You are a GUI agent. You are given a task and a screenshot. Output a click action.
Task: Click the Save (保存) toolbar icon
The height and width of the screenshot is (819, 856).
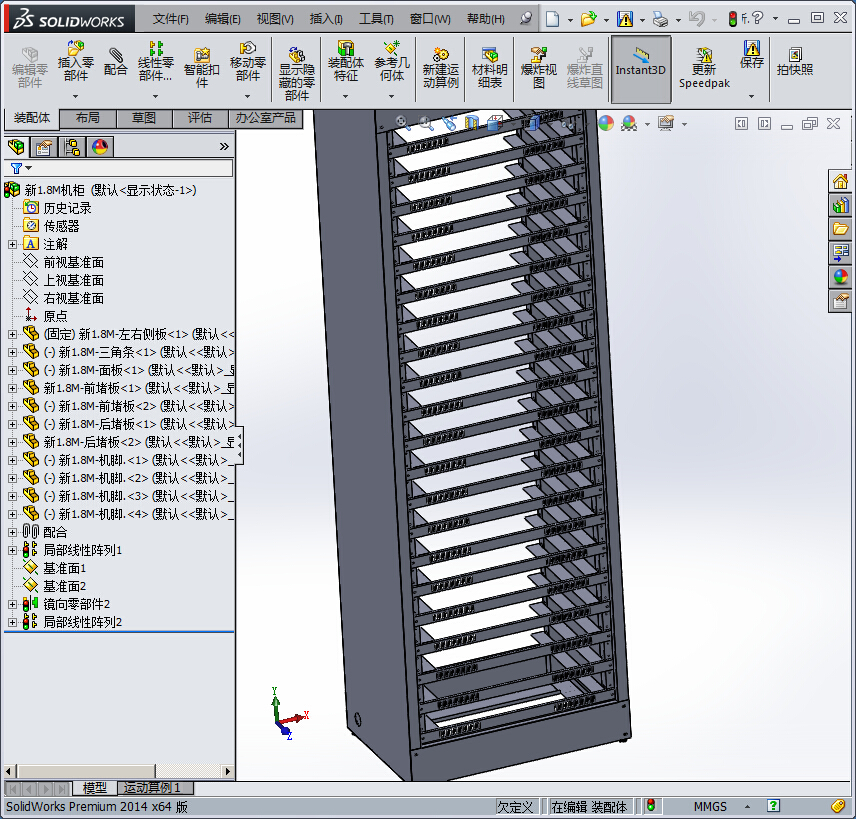pyautogui.click(x=752, y=55)
